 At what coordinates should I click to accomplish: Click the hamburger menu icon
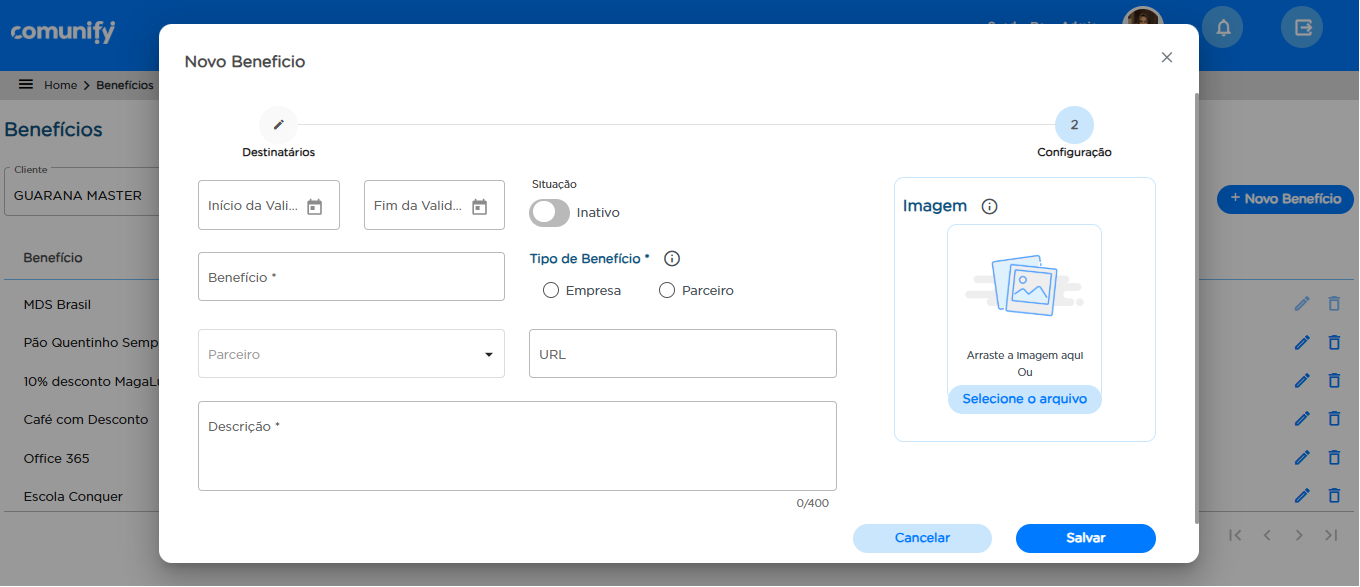click(26, 85)
